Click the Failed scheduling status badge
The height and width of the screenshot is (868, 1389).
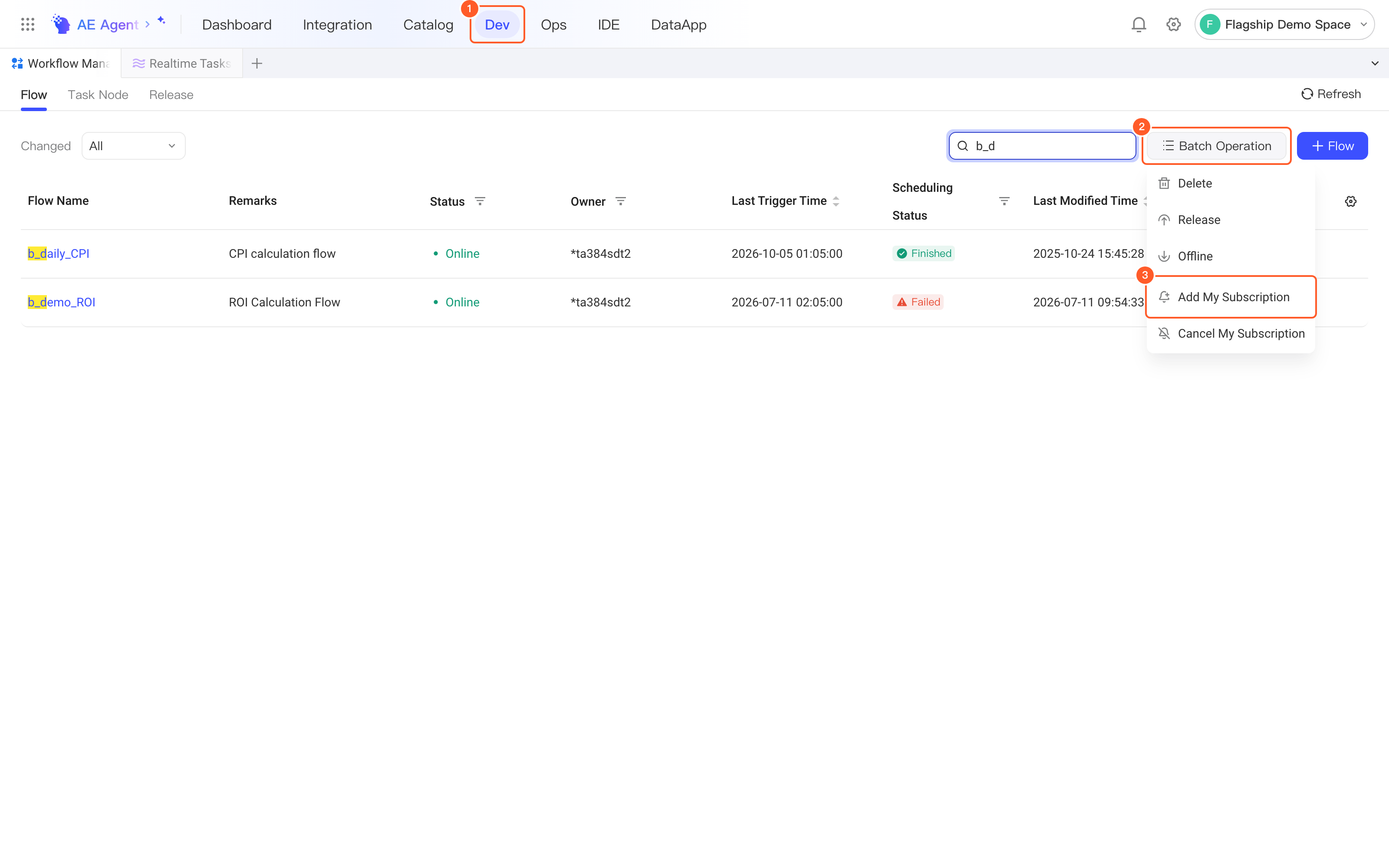click(918, 302)
